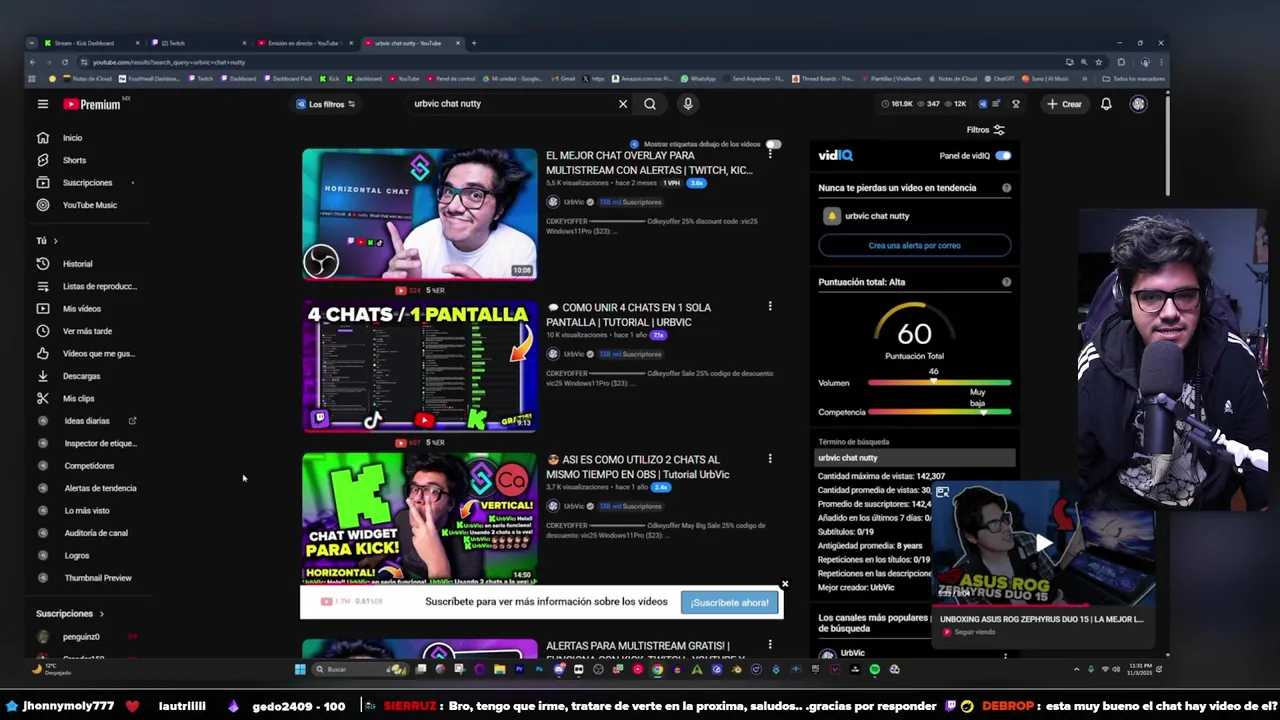The image size is (1280, 720).
Task: Click the Windows Start button
Action: click(300, 669)
